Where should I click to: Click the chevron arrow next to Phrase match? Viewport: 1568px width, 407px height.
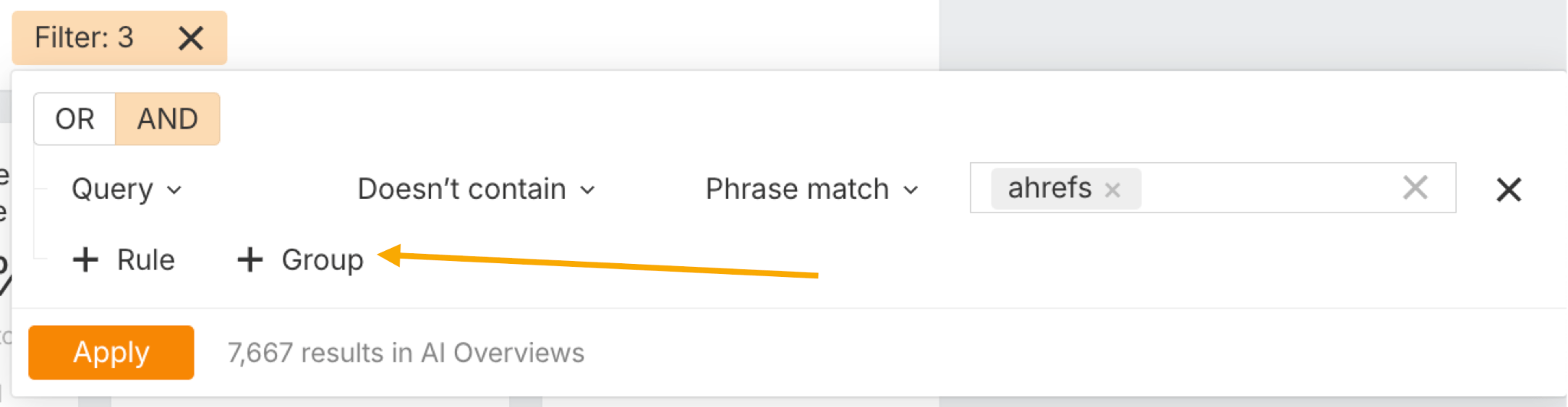pos(910,190)
